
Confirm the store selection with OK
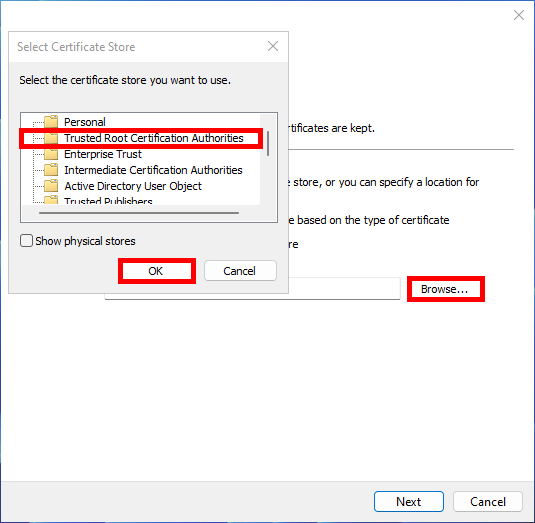(157, 271)
